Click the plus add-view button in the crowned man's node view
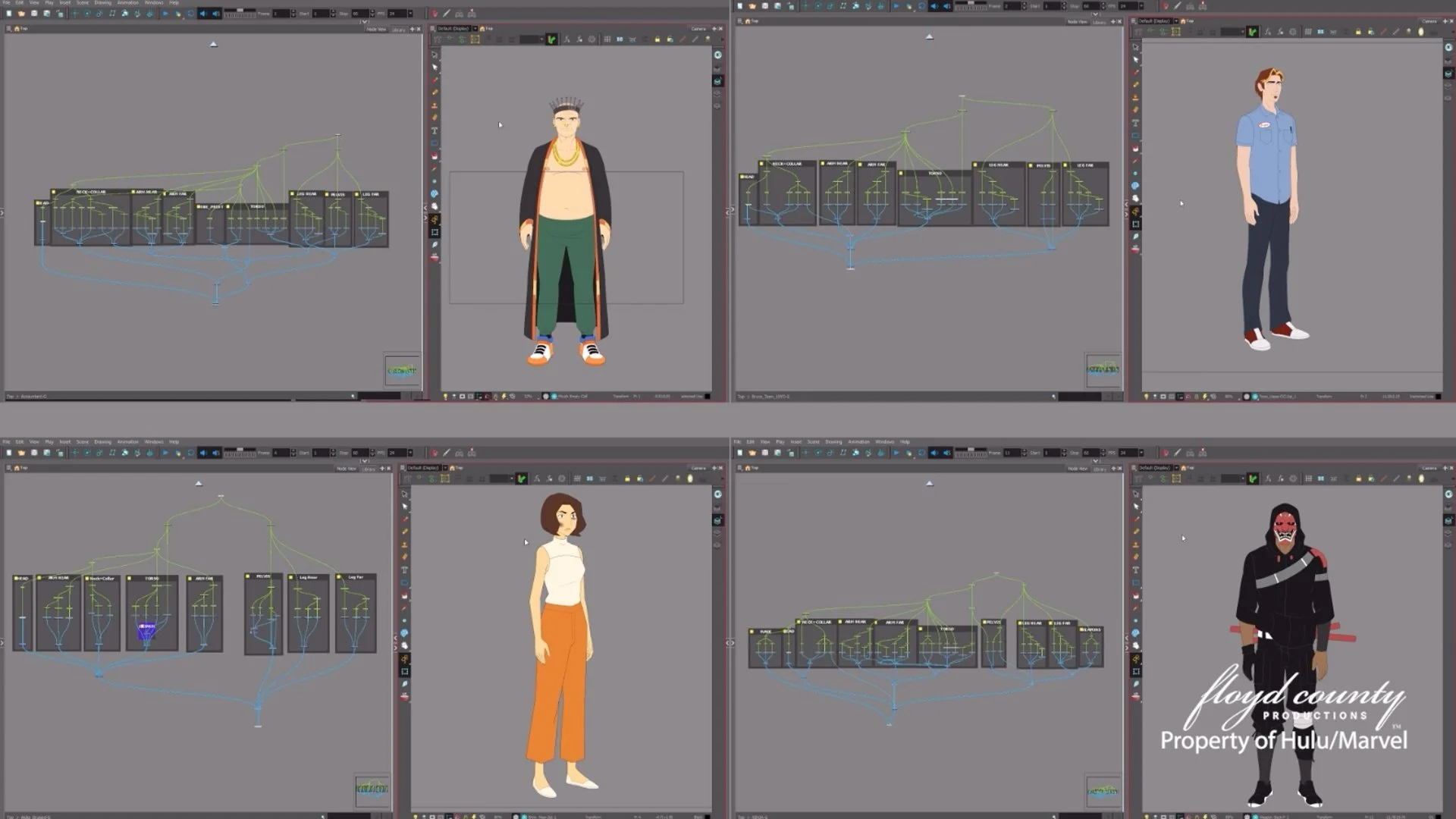Image resolution: width=1456 pixels, height=819 pixels. click(412, 29)
